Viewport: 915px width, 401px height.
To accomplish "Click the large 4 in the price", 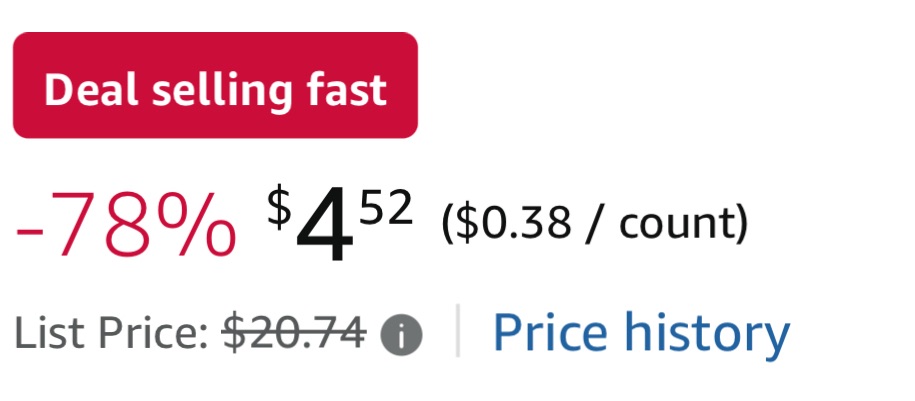I will tap(324, 231).
